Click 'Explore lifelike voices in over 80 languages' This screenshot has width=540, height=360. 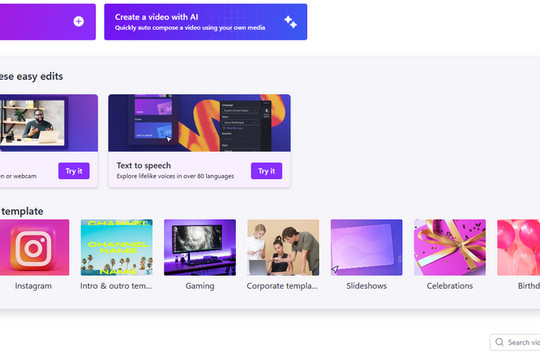click(175, 176)
